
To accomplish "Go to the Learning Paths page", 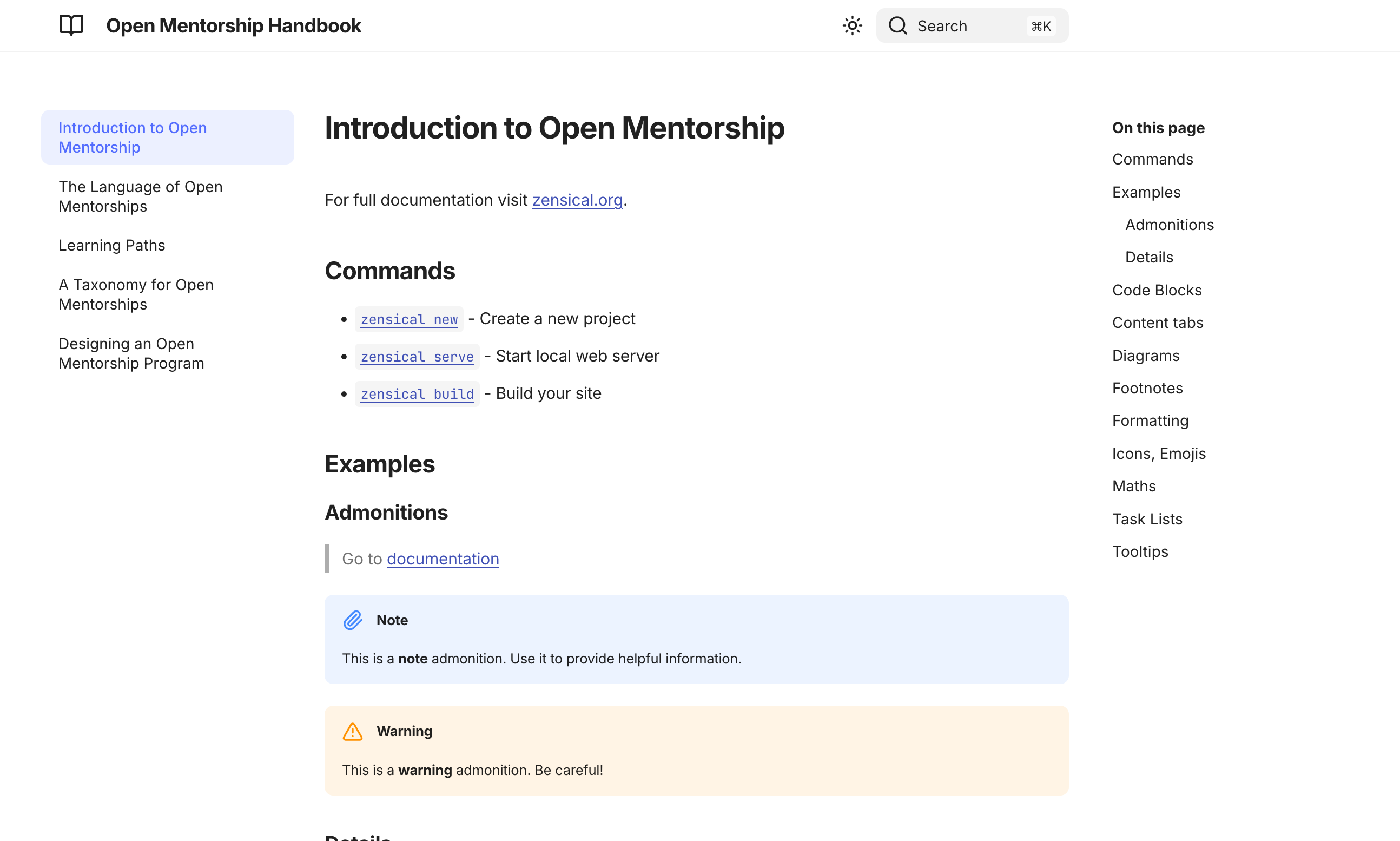I will click(111, 245).
